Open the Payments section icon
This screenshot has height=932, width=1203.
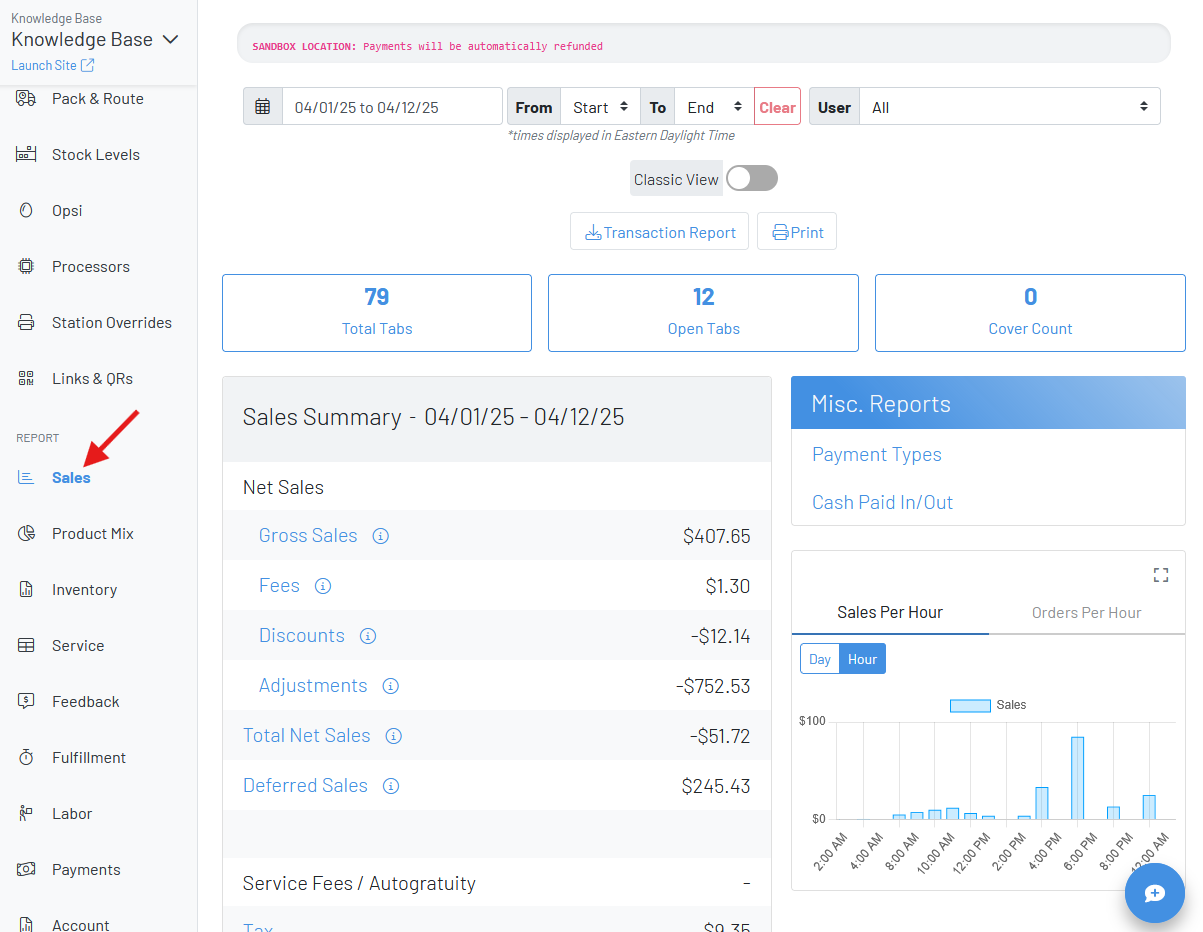click(26, 869)
